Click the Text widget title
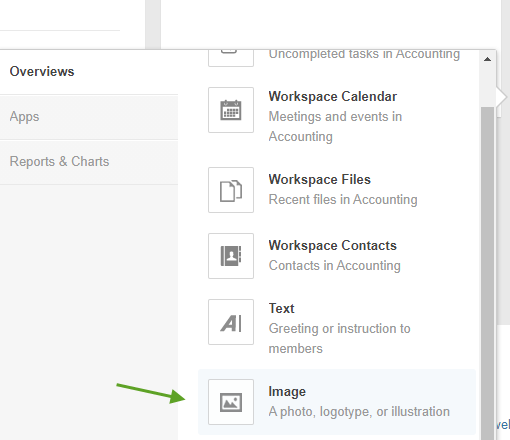Viewport: 510px width, 440px height. [281, 309]
